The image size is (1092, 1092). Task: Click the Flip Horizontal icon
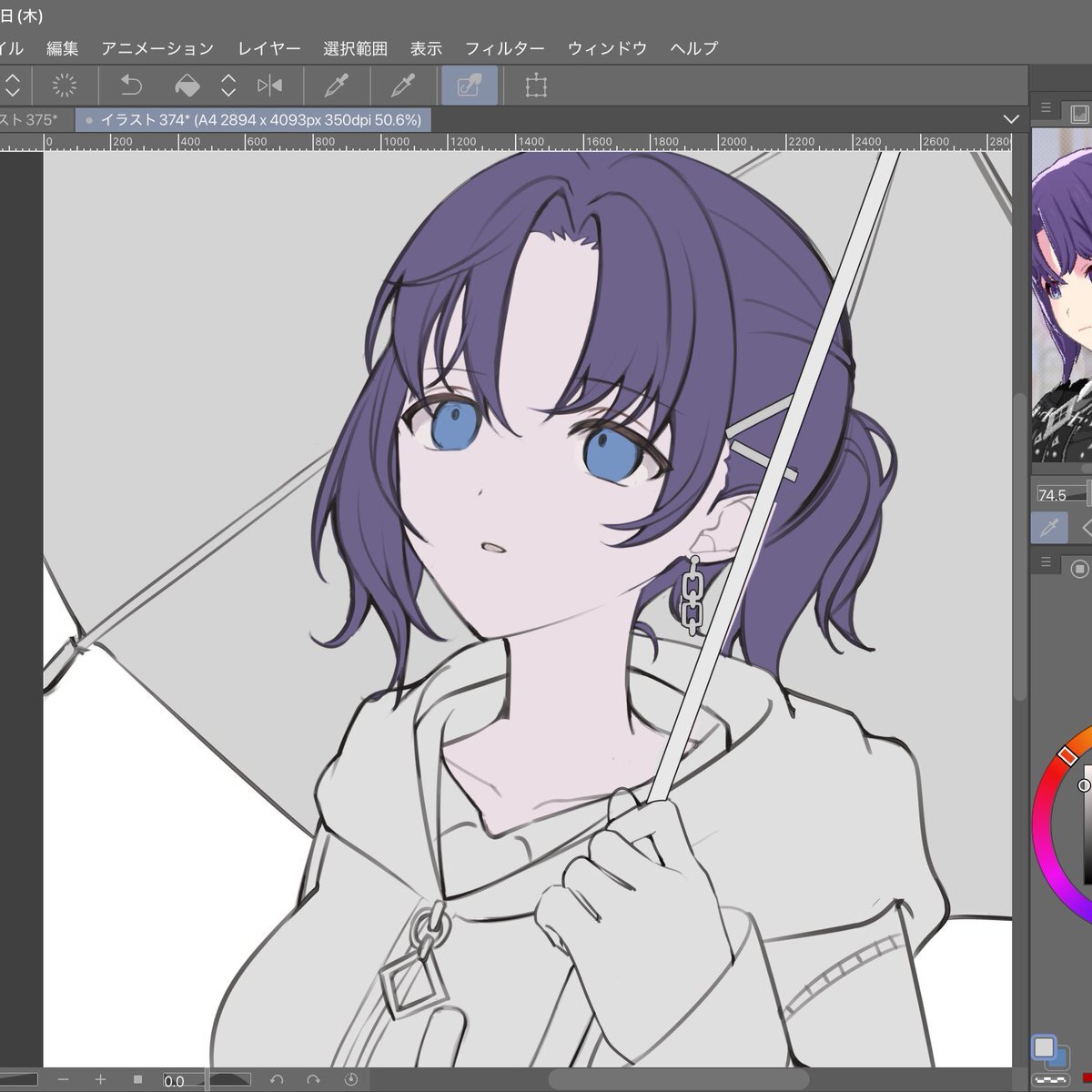coord(269,86)
